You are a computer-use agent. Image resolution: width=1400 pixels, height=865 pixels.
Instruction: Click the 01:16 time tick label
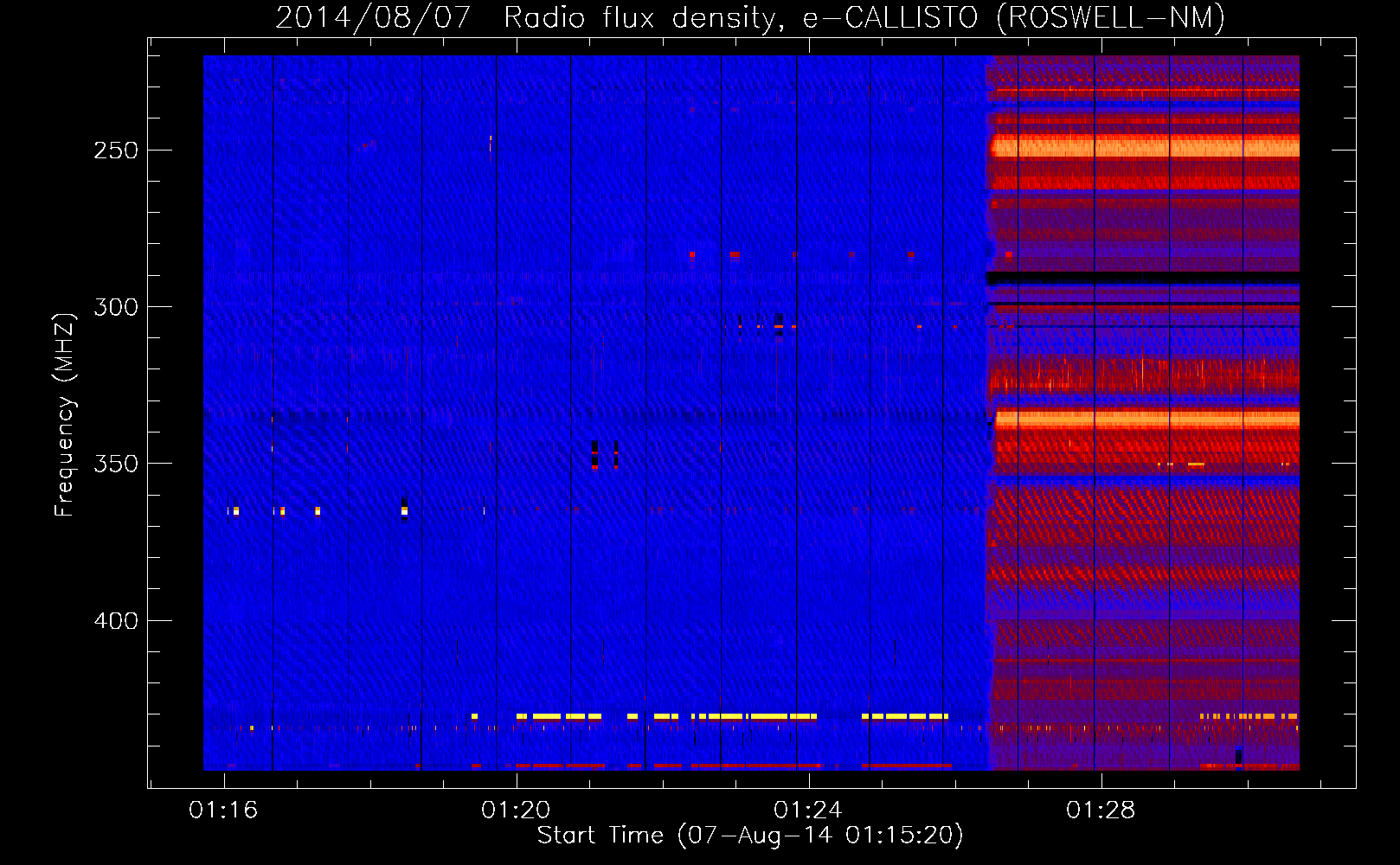(223, 810)
